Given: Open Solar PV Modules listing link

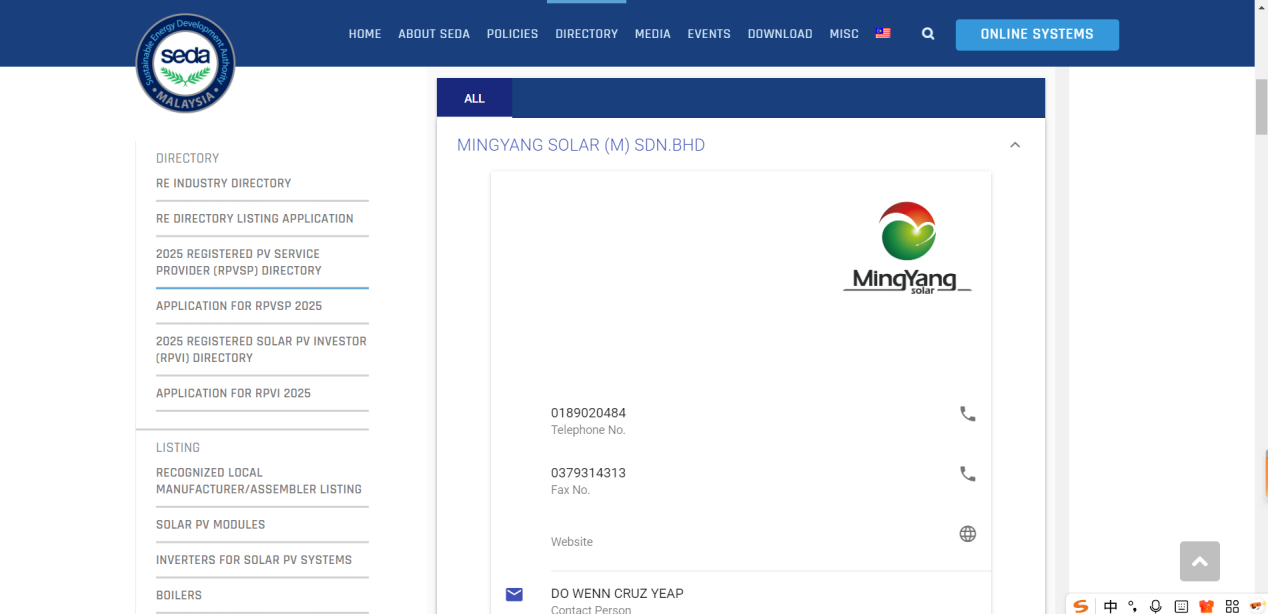Looking at the screenshot, I should (x=210, y=525).
